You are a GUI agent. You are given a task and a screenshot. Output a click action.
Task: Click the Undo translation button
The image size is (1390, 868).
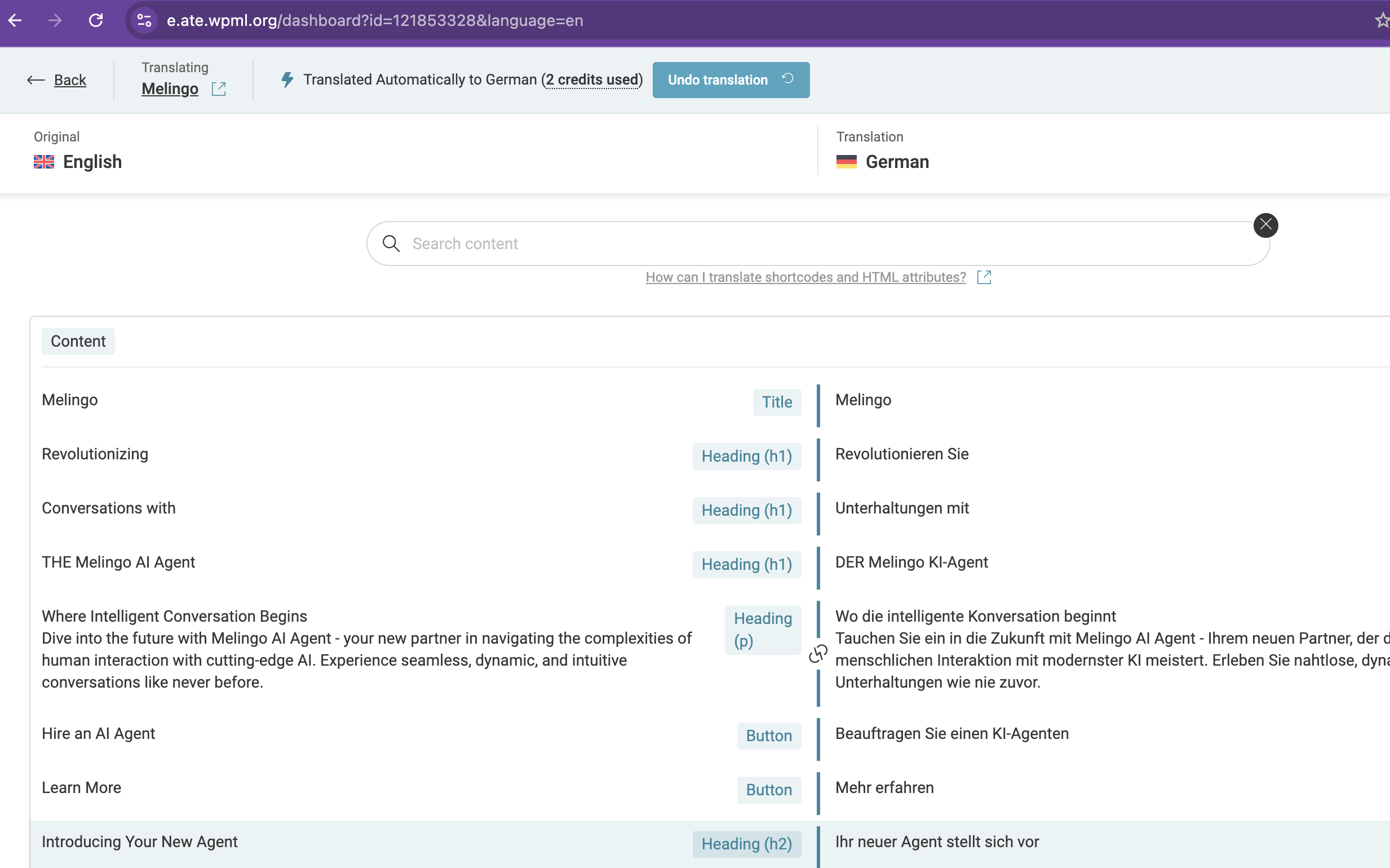731,80
